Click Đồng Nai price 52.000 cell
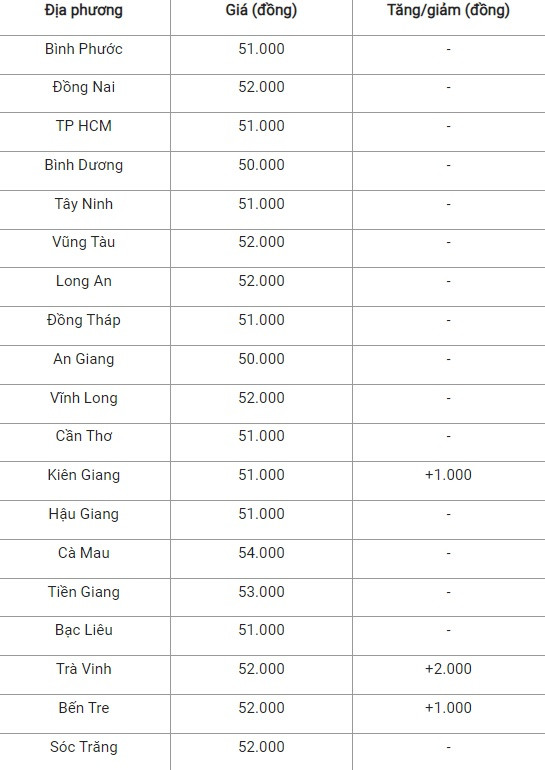The width and height of the screenshot is (545, 770). pyautogui.click(x=261, y=87)
